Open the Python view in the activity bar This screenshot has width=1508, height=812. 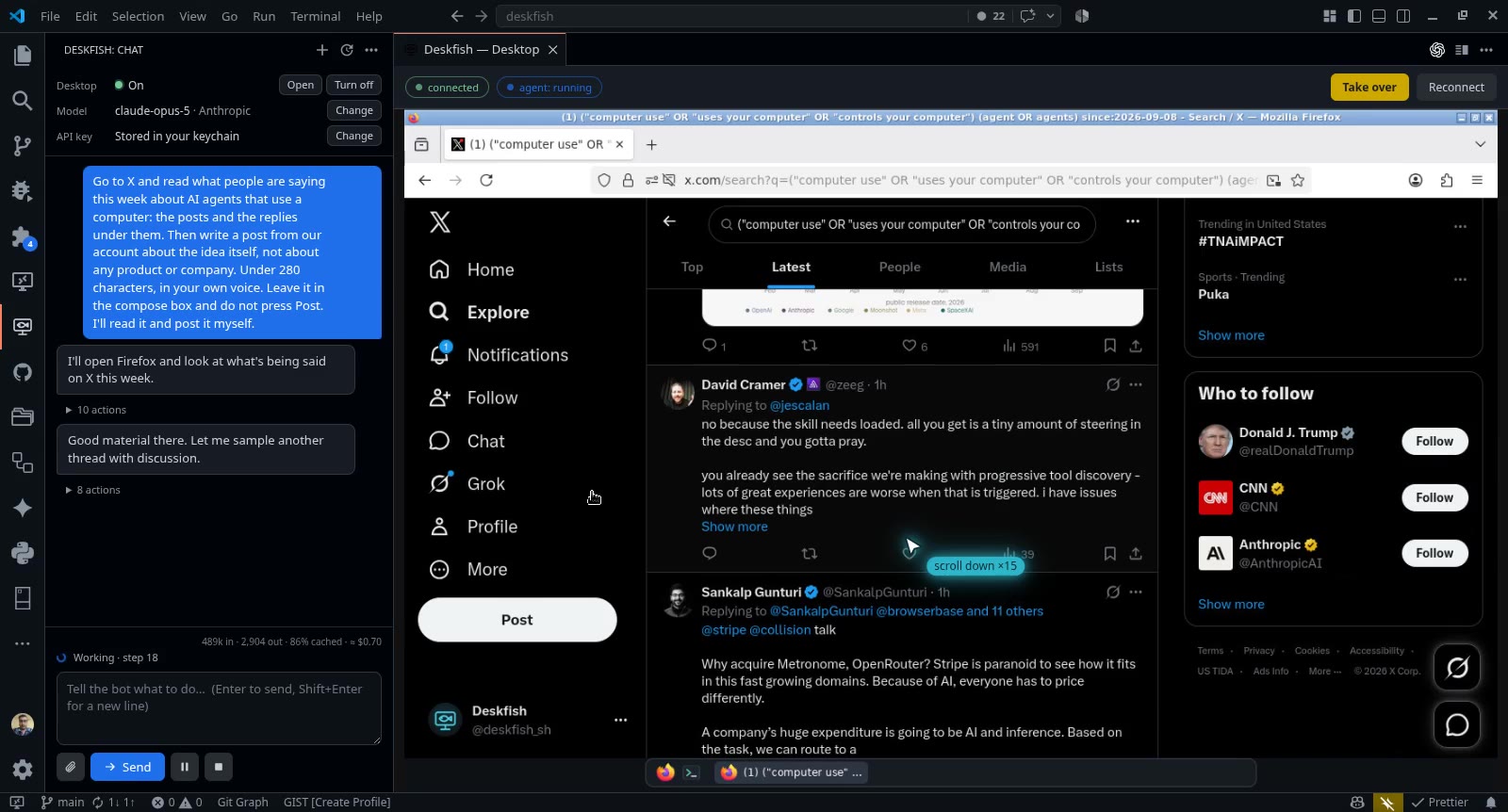click(x=23, y=553)
